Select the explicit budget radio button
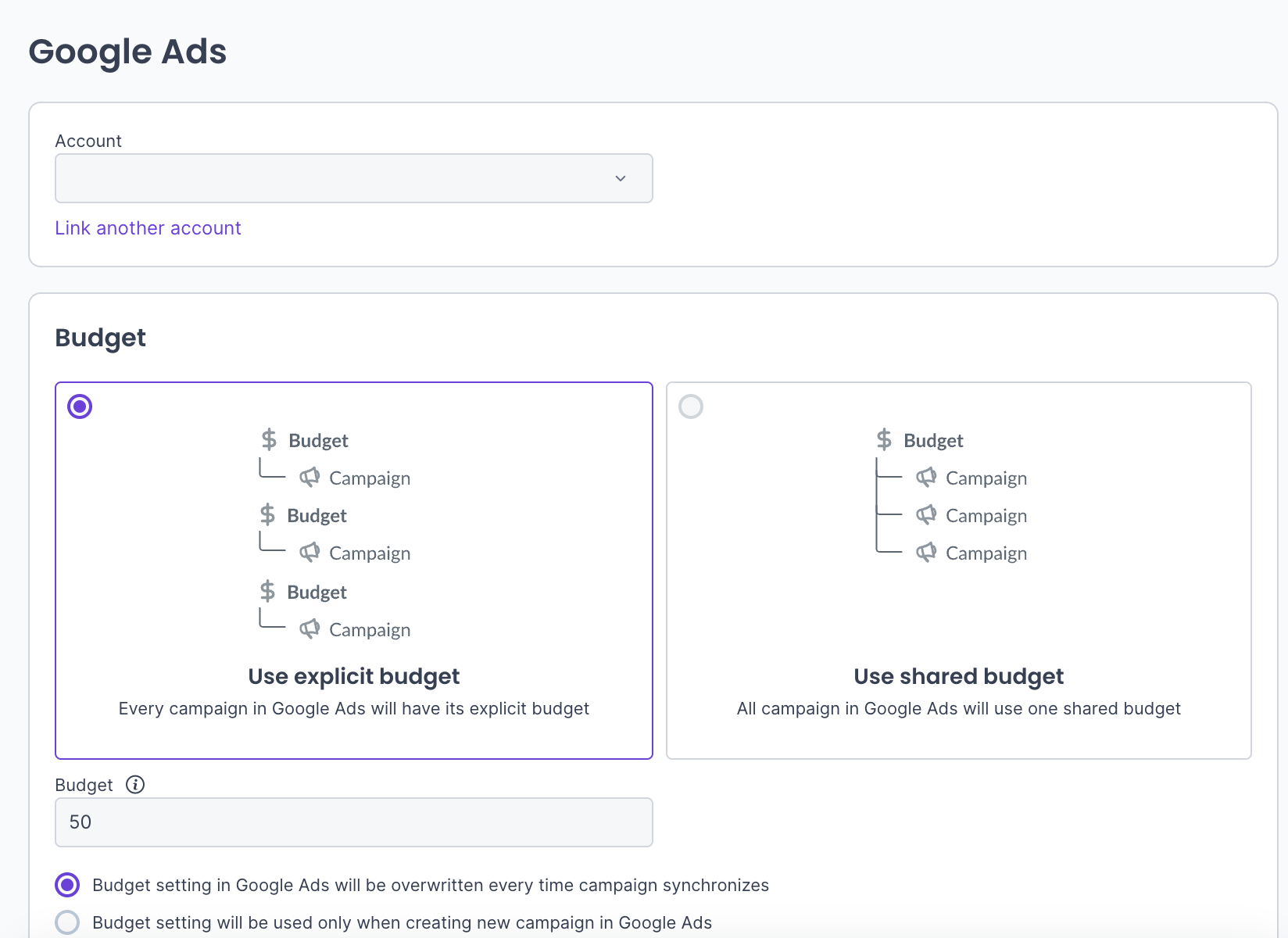 (x=80, y=406)
